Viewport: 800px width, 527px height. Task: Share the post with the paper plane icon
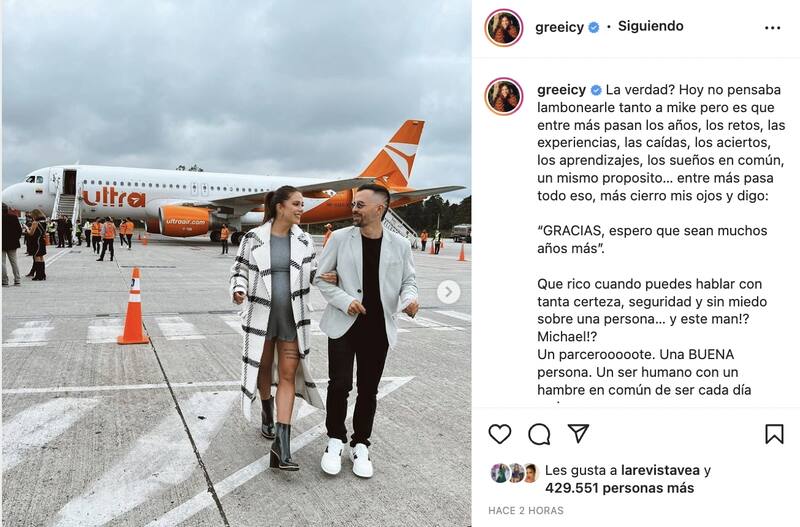pos(579,433)
